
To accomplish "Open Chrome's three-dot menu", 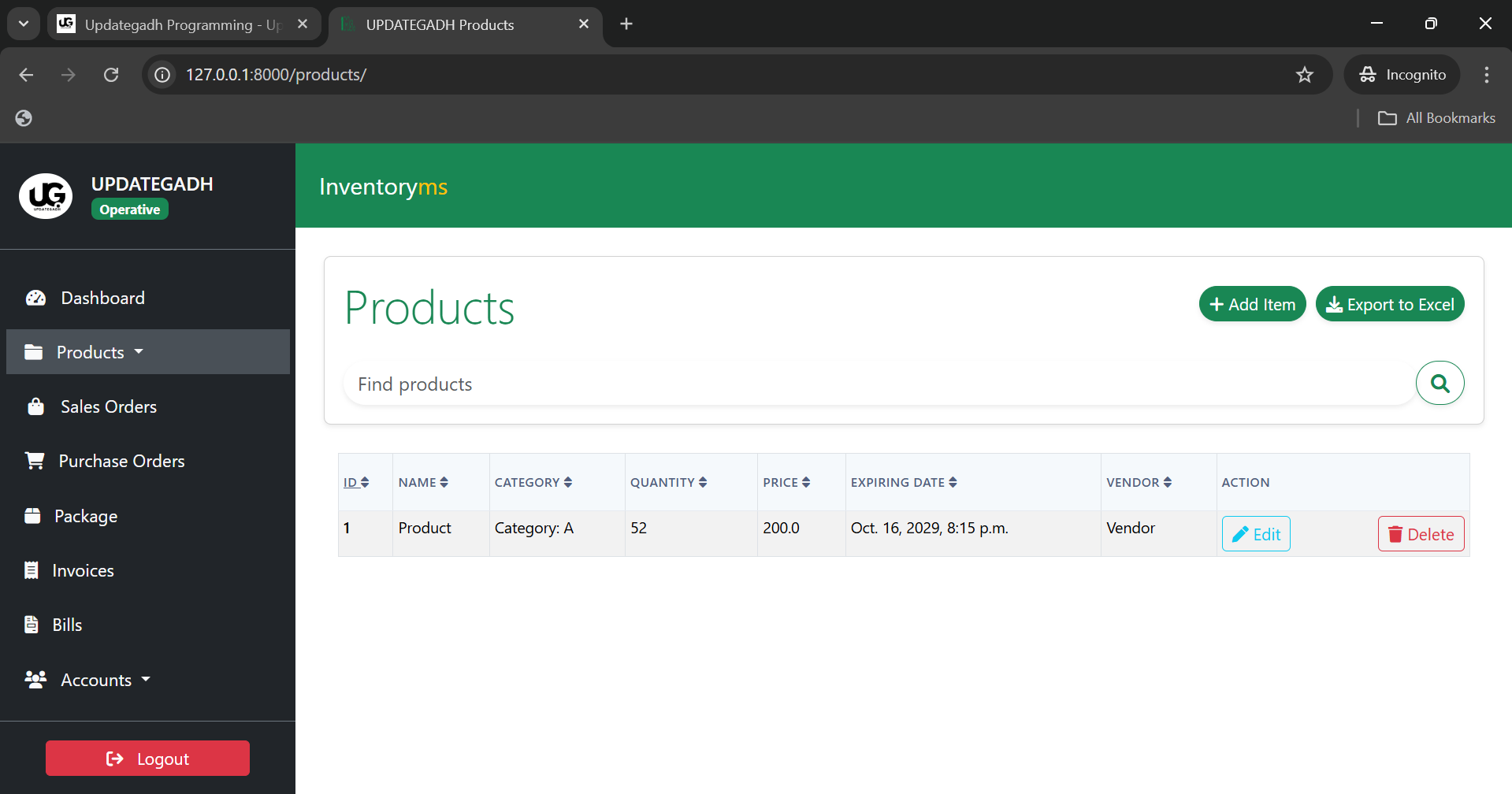I will pos(1487,75).
